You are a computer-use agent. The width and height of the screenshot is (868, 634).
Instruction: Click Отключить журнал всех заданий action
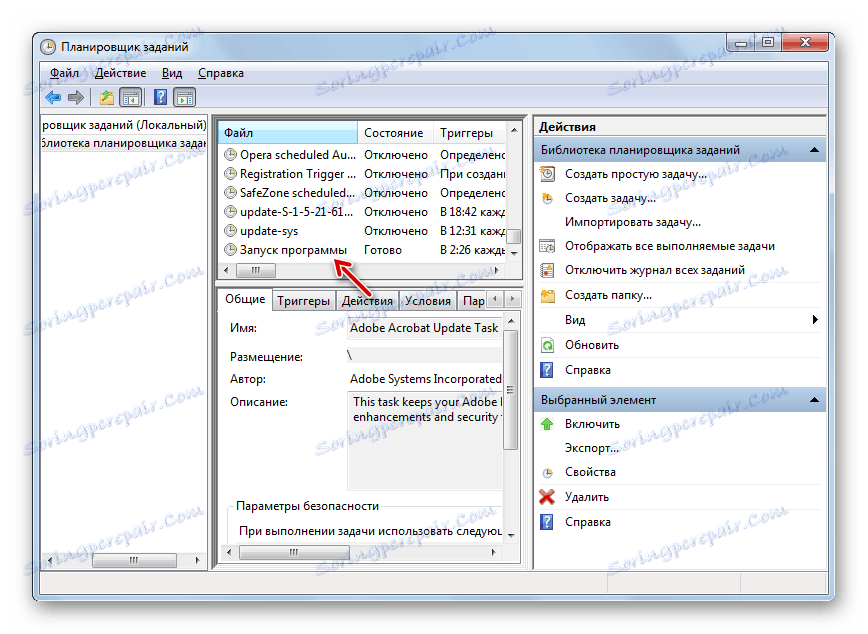655,270
